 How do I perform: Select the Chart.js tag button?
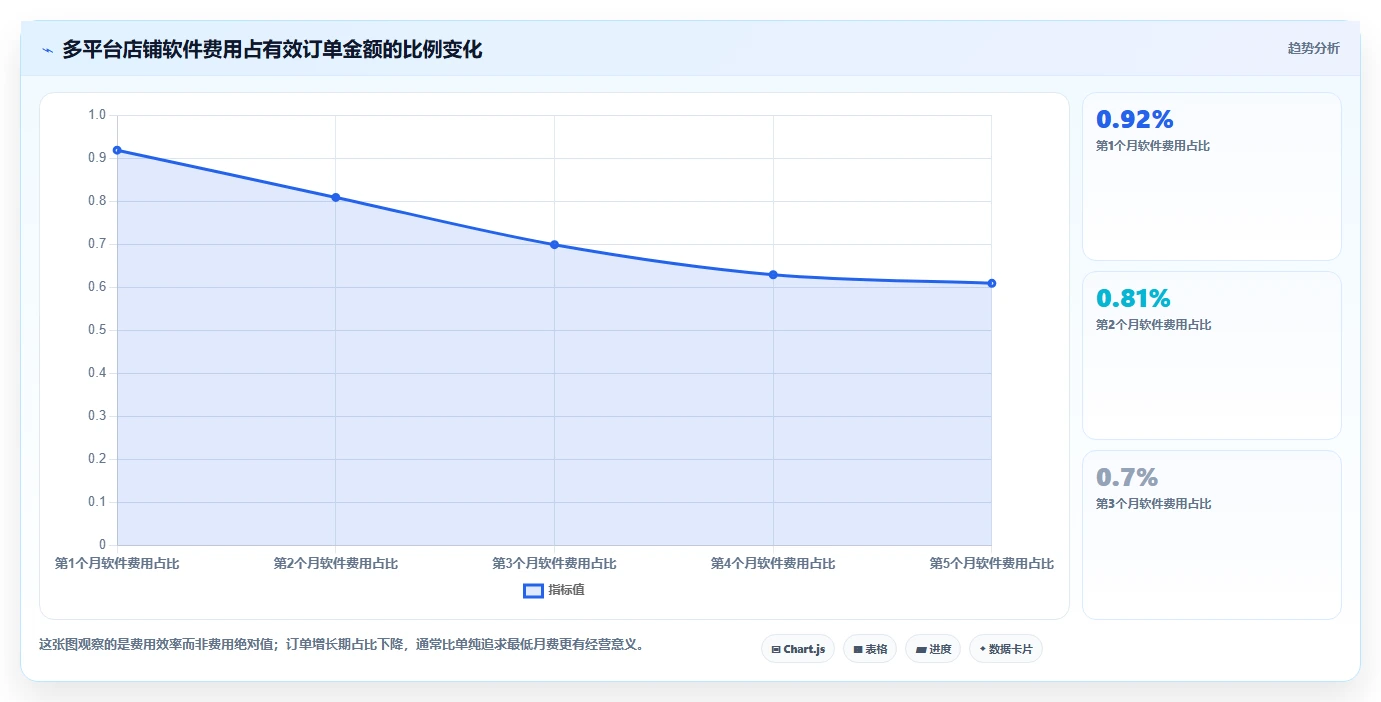pyautogui.click(x=798, y=649)
